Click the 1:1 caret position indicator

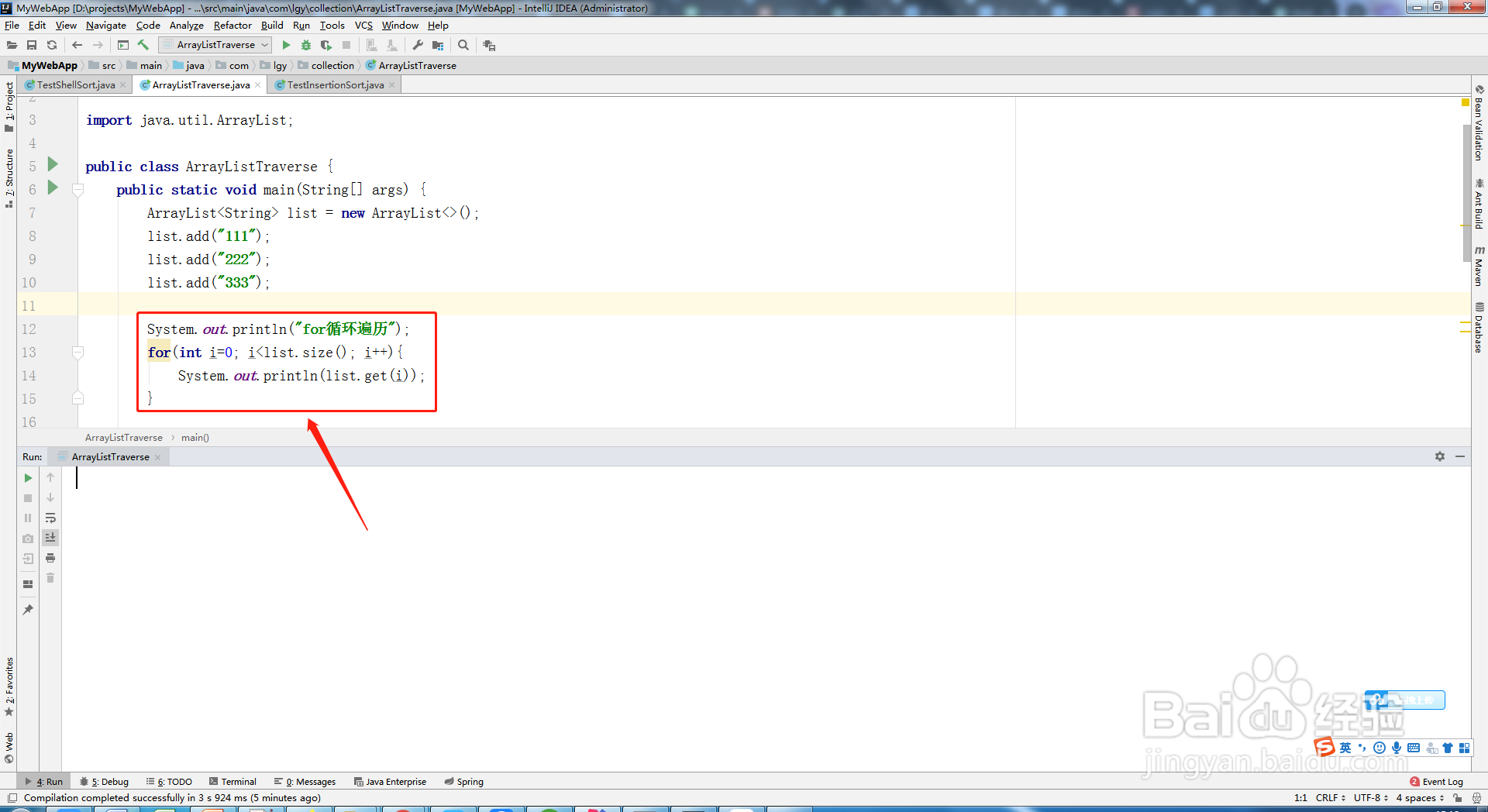click(1300, 797)
